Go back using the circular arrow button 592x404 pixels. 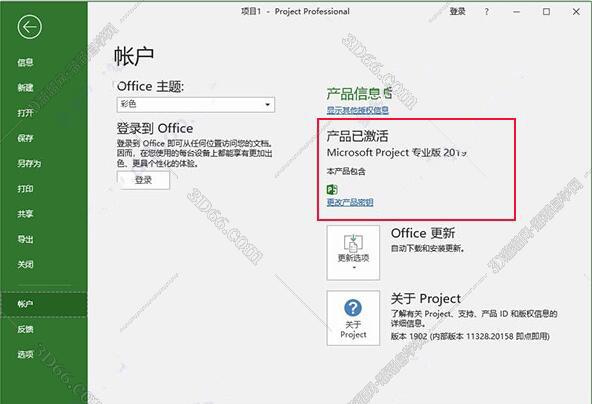[x=29, y=27]
